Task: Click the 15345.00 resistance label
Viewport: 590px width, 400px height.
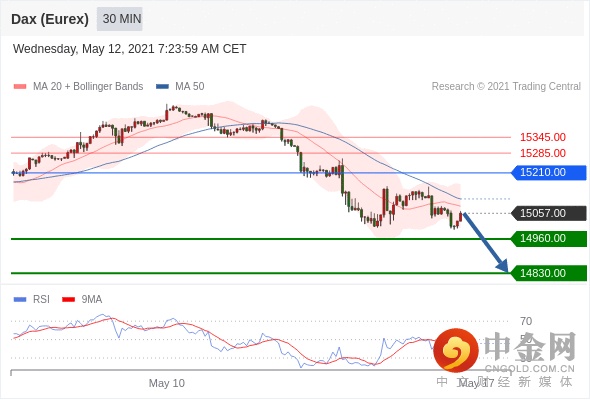Action: [543, 137]
